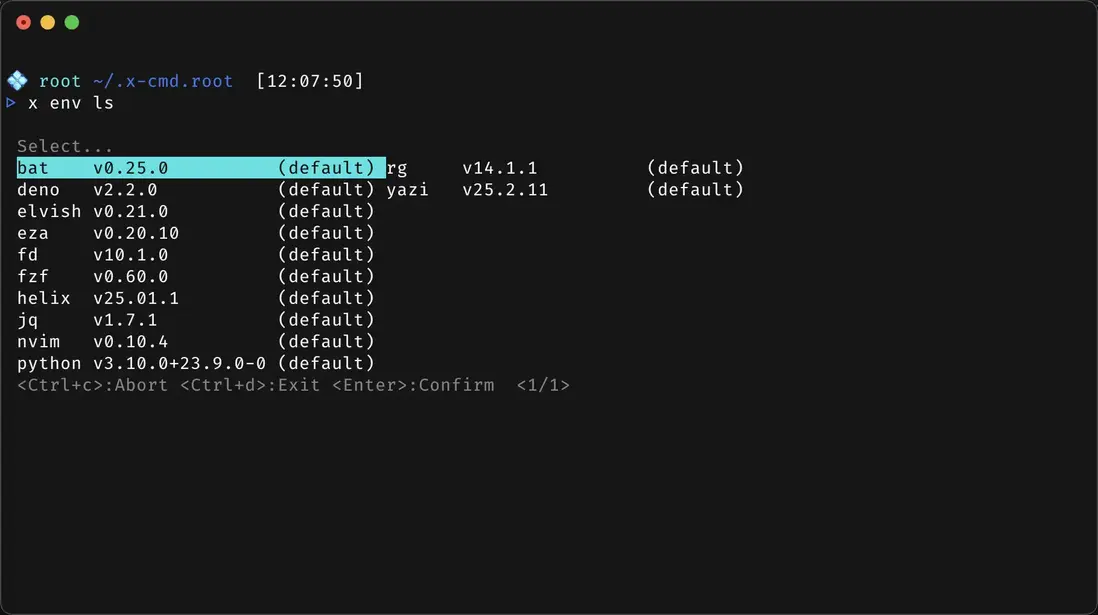Click the x-cmd blue diamond logo icon
Image resolution: width=1098 pixels, height=615 pixels.
[17, 80]
